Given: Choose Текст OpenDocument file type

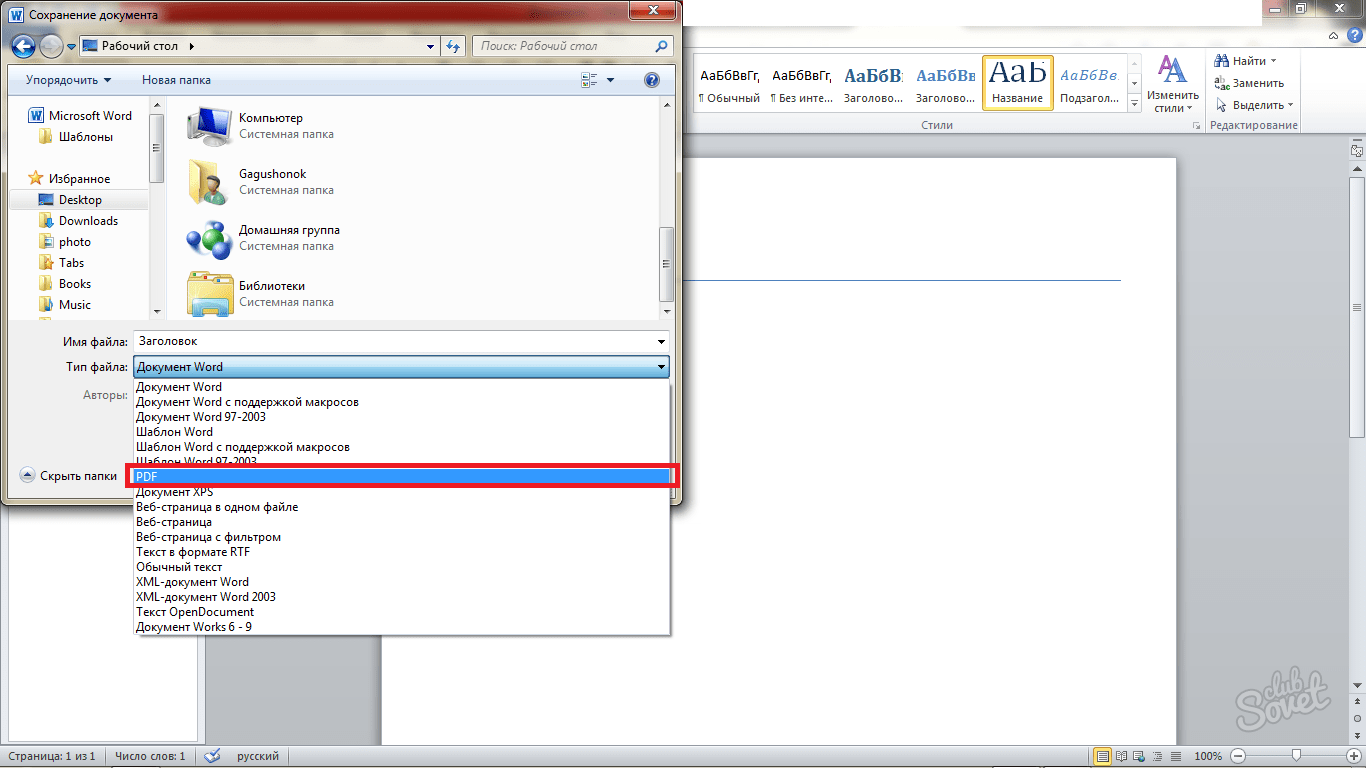Looking at the screenshot, I should click(x=401, y=612).
